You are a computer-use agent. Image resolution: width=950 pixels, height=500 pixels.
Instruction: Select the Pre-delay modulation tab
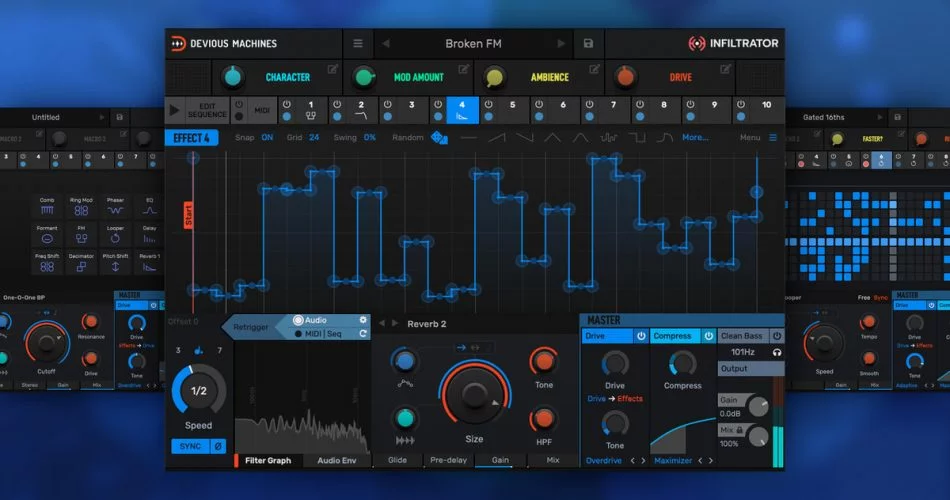(448, 460)
